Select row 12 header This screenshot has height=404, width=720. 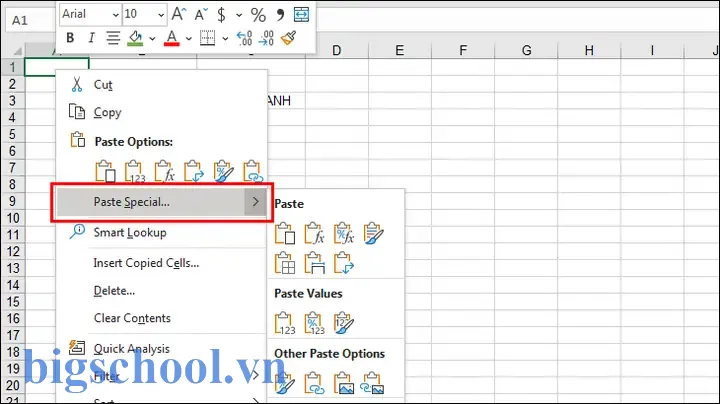[12, 251]
